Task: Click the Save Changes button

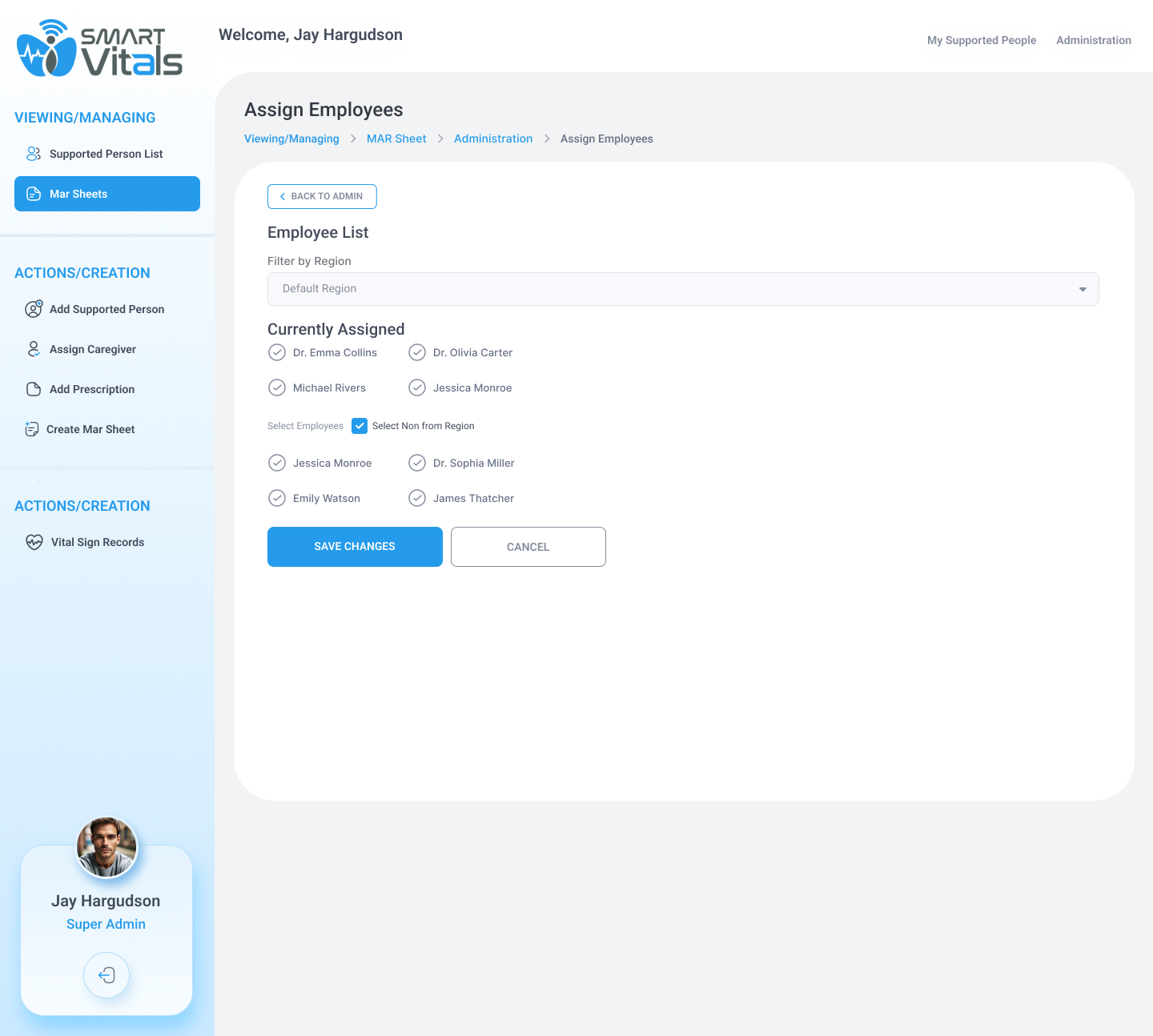Action: click(355, 547)
